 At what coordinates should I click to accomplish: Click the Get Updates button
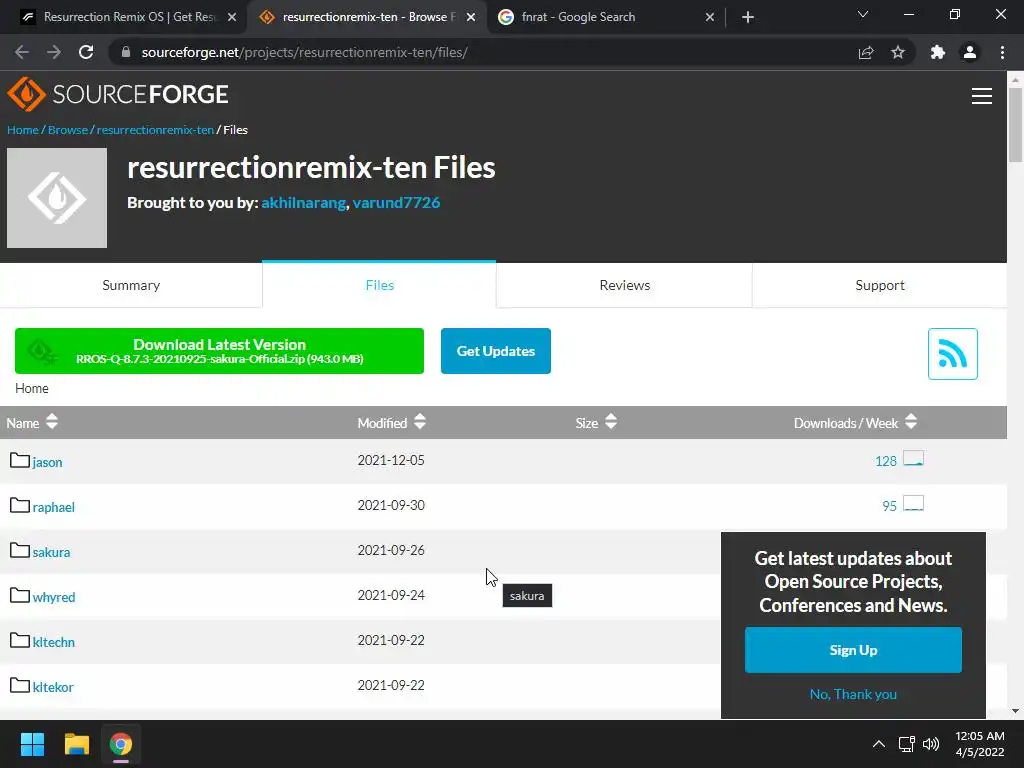pos(496,351)
